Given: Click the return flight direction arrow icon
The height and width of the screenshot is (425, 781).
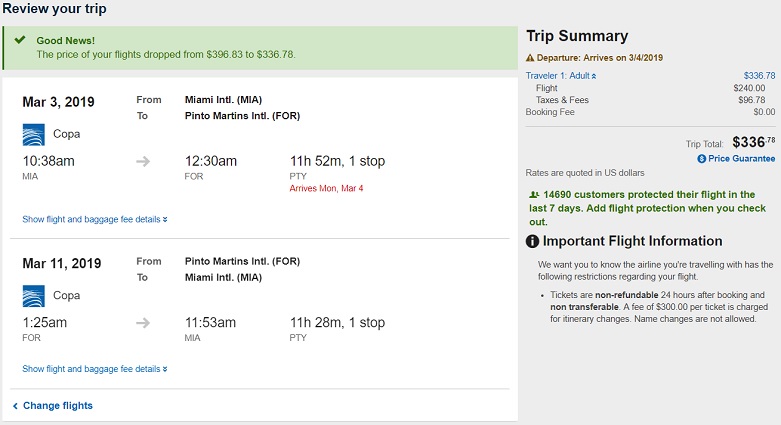Looking at the screenshot, I should [x=143, y=323].
